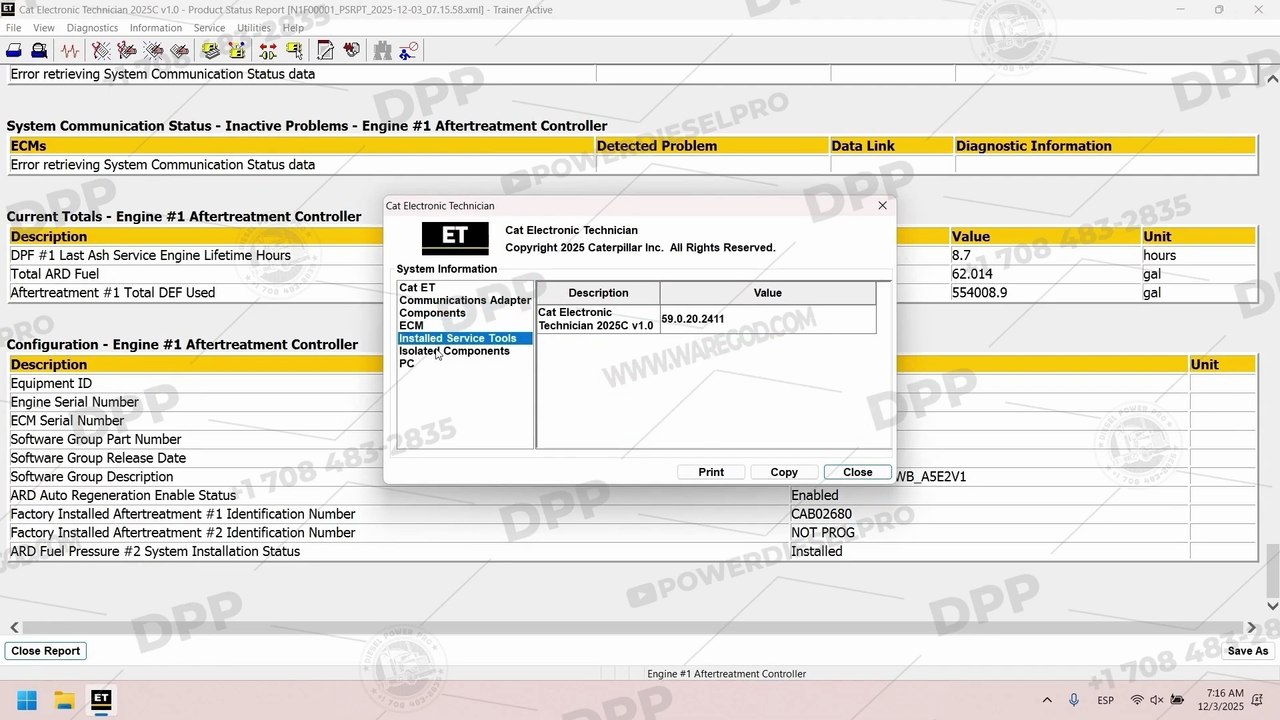
Task: Click the Connect/Disconnect red arrows icon
Action: 268,50
